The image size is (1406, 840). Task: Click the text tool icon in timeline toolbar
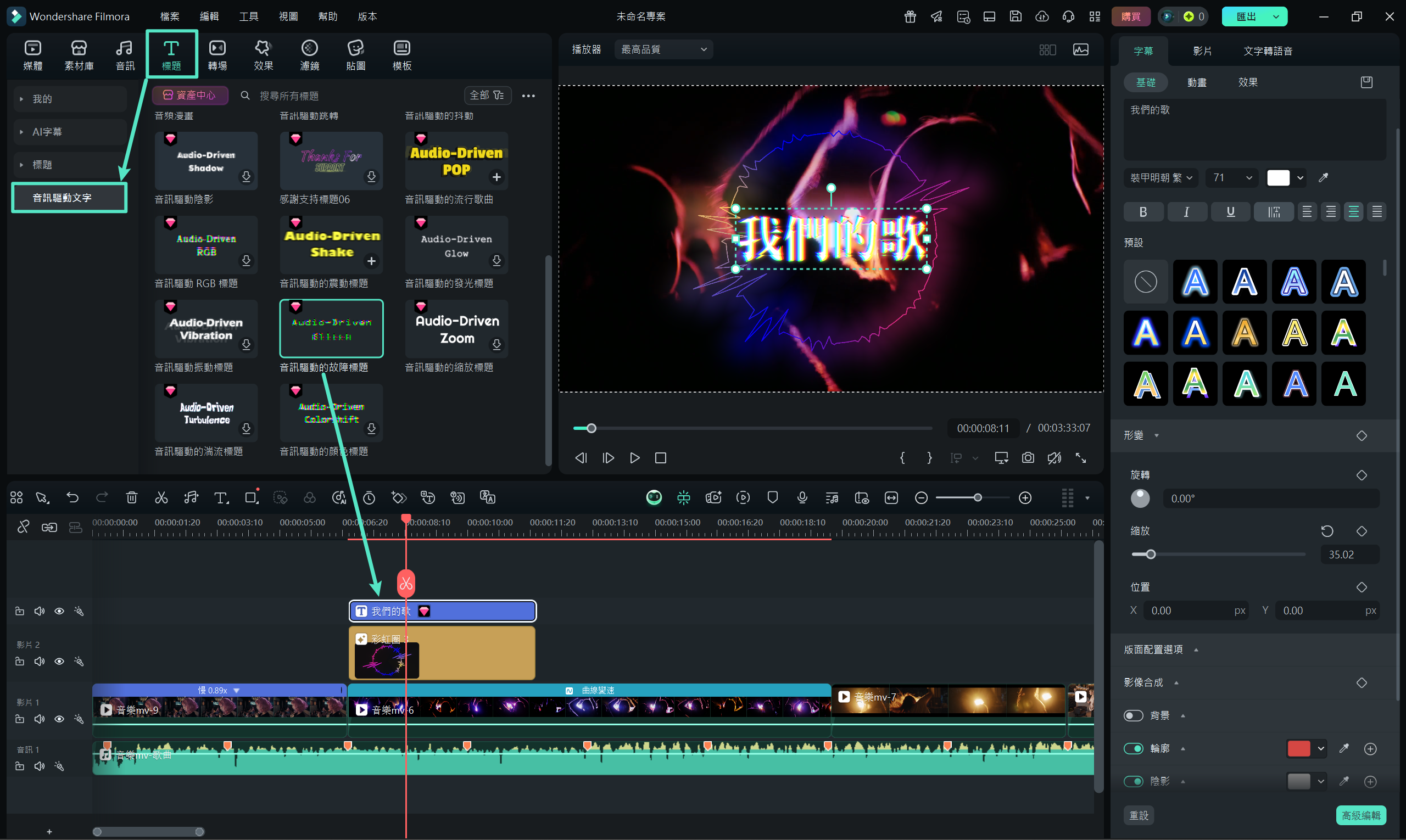click(x=221, y=497)
